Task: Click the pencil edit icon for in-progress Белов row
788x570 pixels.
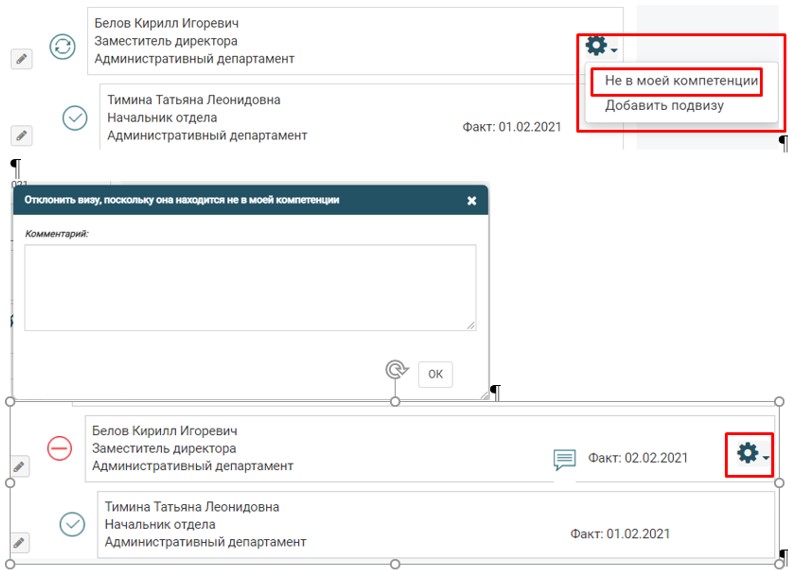Action: [x=21, y=60]
